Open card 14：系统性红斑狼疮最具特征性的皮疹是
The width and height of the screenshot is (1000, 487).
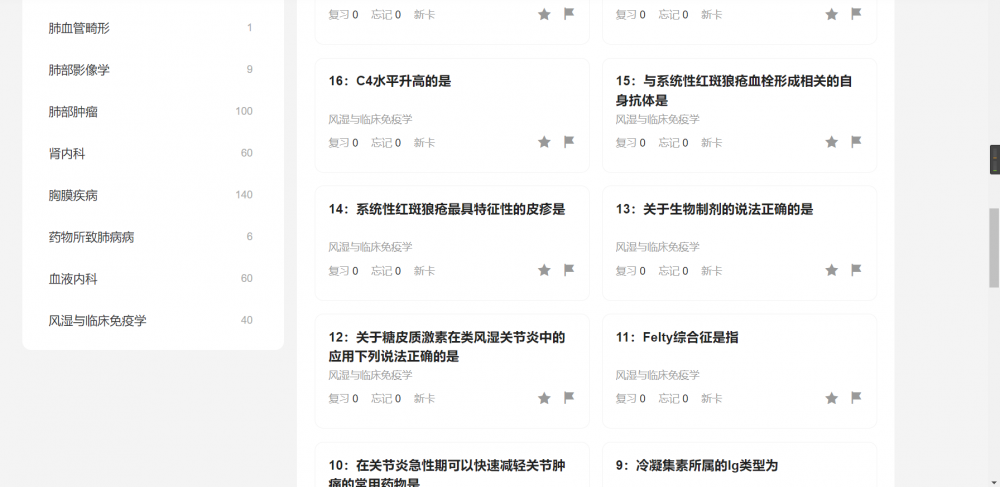pyautogui.click(x=446, y=209)
